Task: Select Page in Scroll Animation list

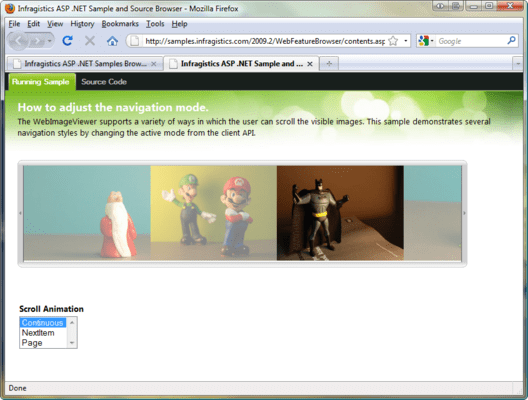Action: click(32, 343)
